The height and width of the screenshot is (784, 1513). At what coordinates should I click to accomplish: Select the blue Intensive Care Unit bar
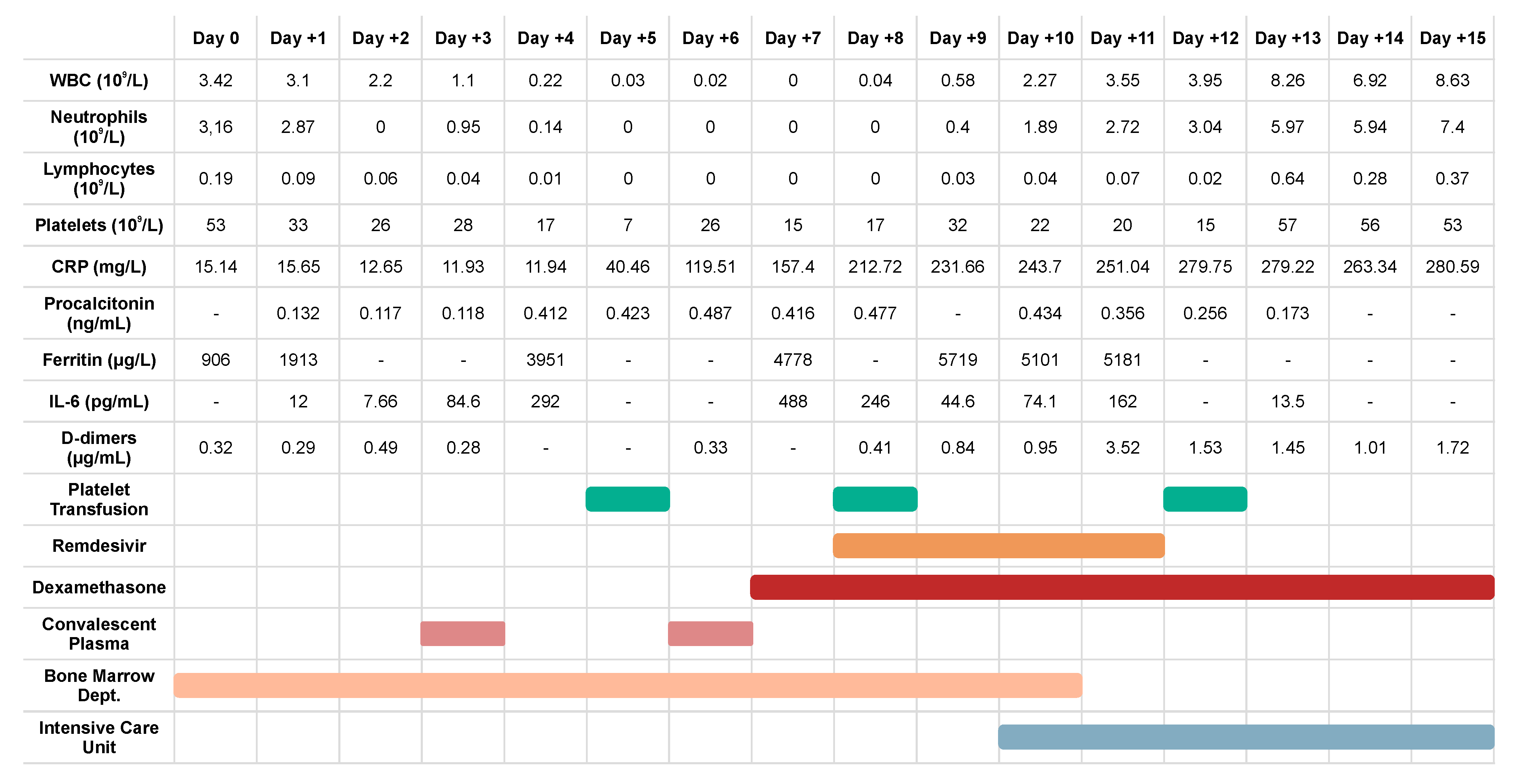[x=1245, y=737]
